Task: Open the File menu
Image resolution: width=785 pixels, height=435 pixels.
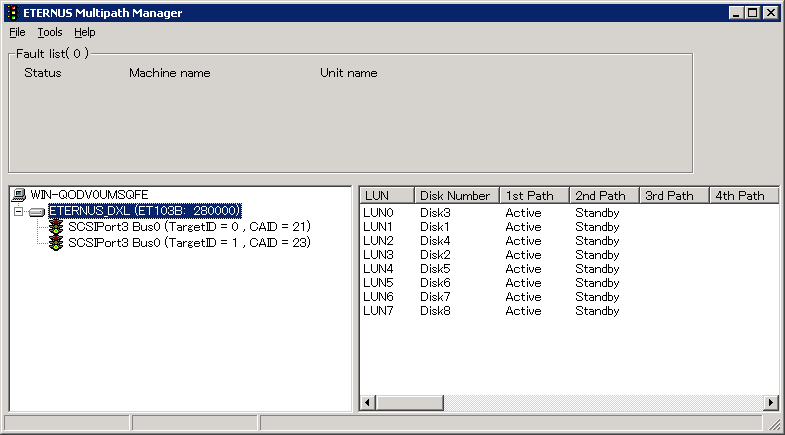Action: (17, 32)
